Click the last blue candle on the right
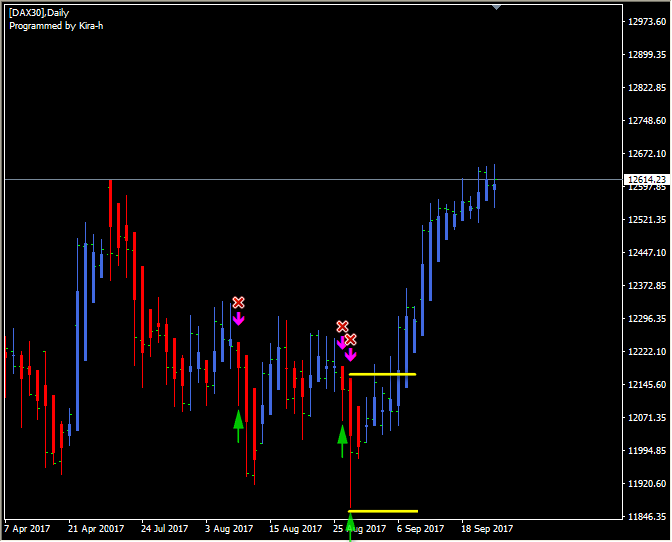The image size is (672, 542). point(495,186)
